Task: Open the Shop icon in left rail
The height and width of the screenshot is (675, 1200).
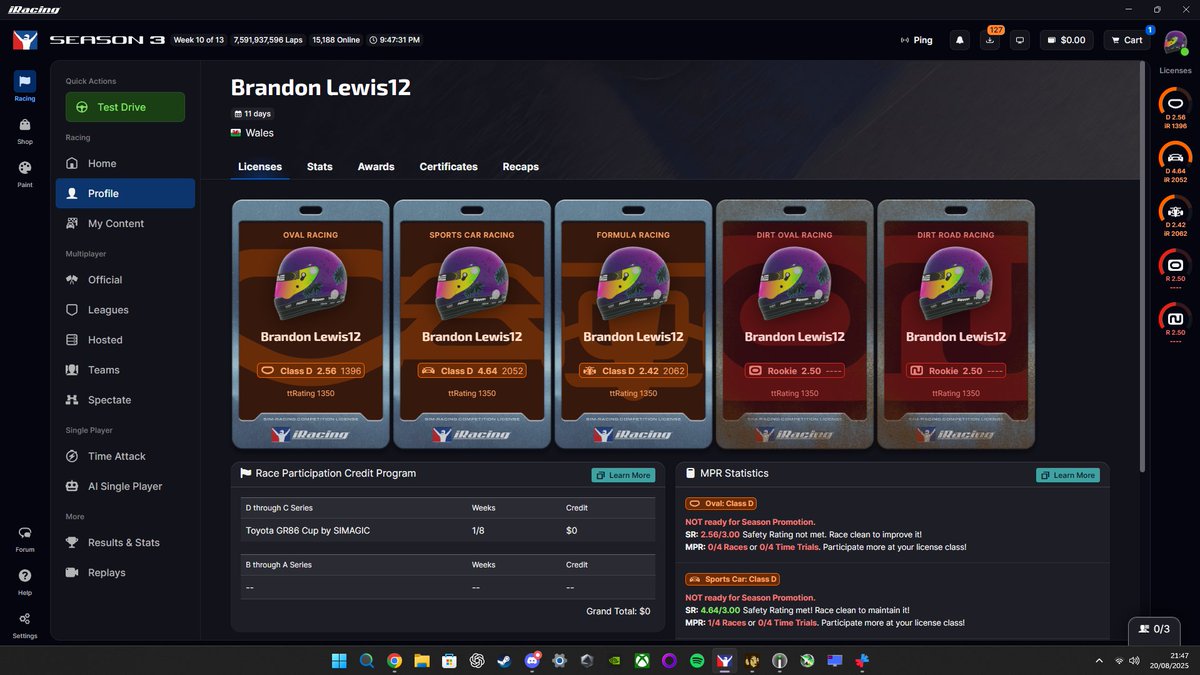Action: tap(25, 130)
